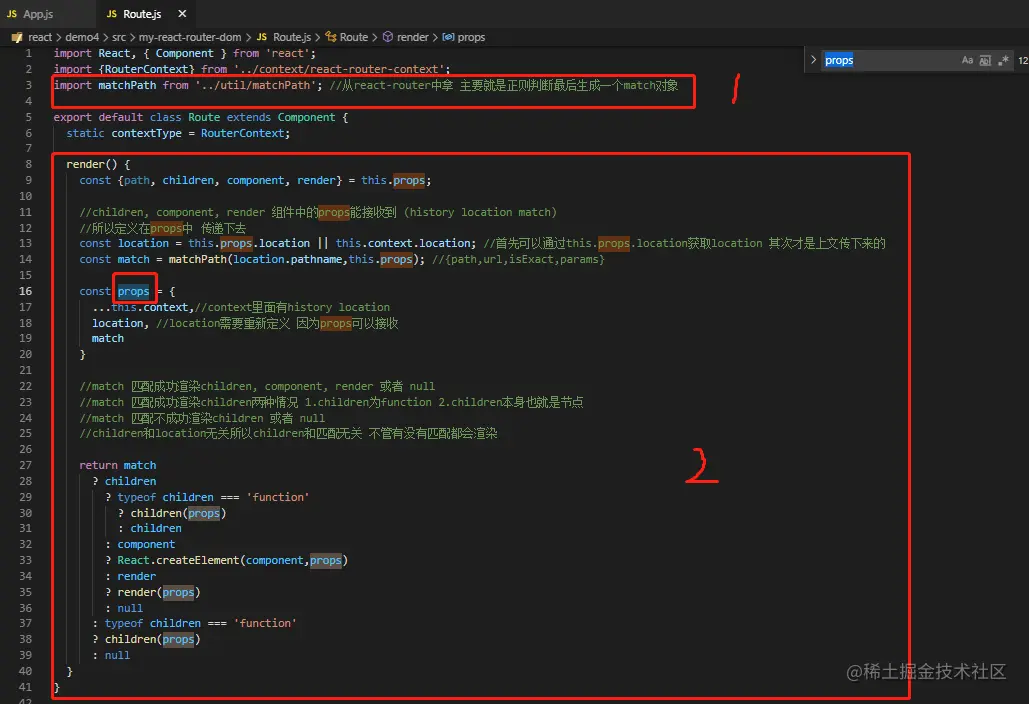Click null on line 36
The width and height of the screenshot is (1029, 704).
tap(130, 608)
